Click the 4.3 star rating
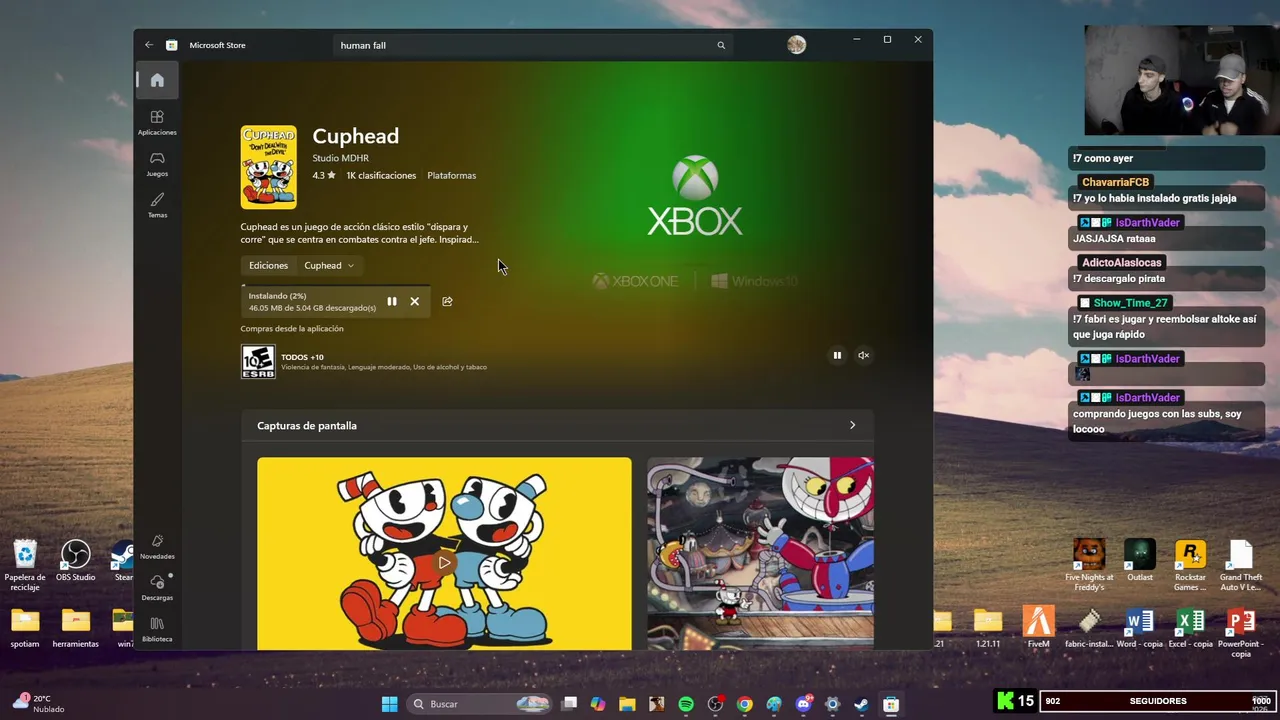Image resolution: width=1280 pixels, height=720 pixels. coord(324,175)
